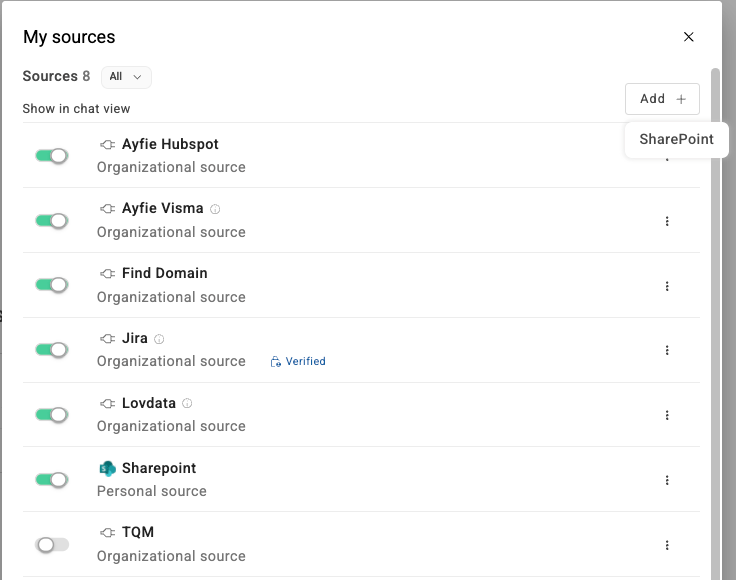The width and height of the screenshot is (736, 580).
Task: Select SharePoint from the Add menu
Action: click(676, 139)
